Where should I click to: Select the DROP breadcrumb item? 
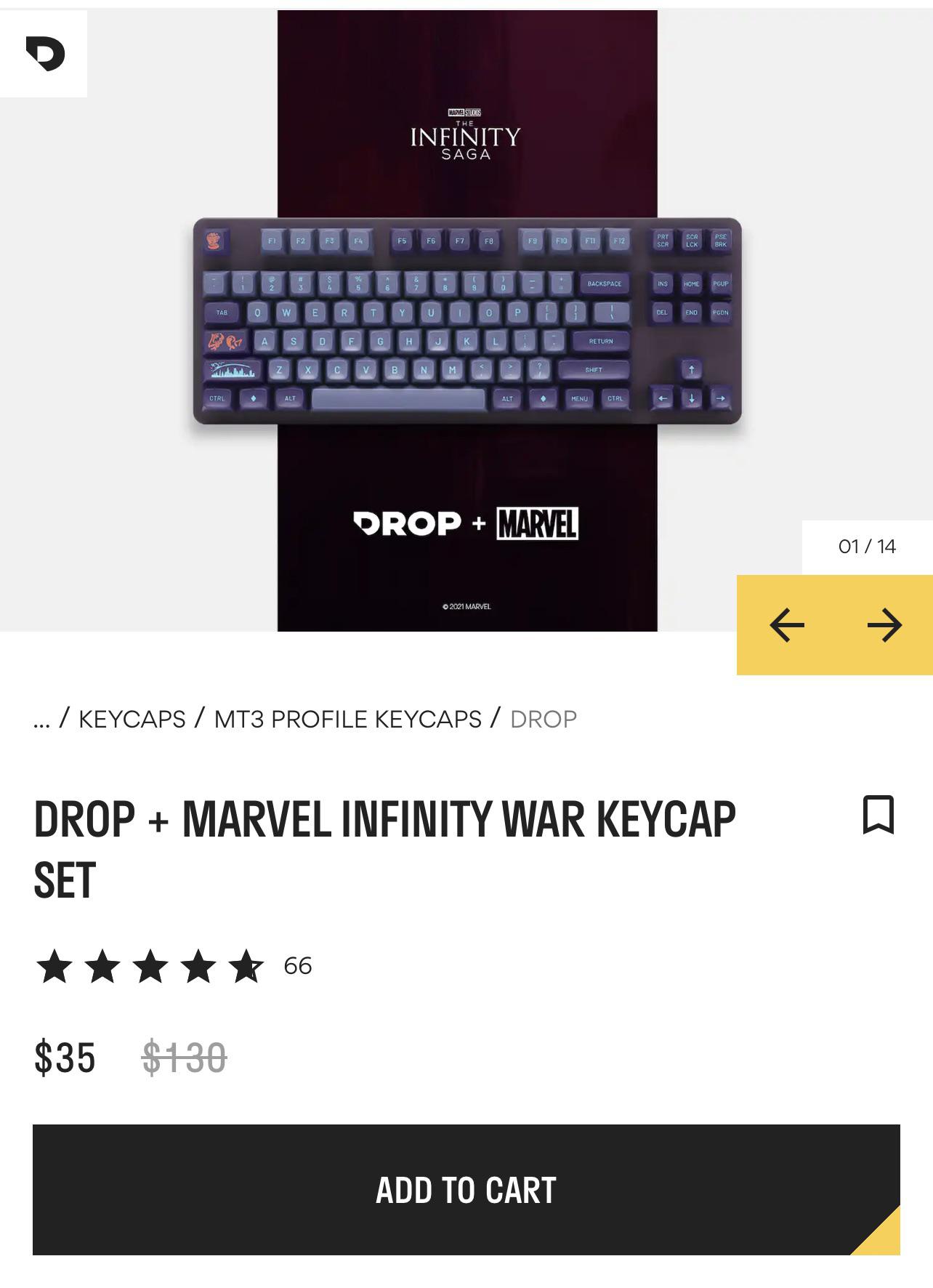click(x=544, y=720)
